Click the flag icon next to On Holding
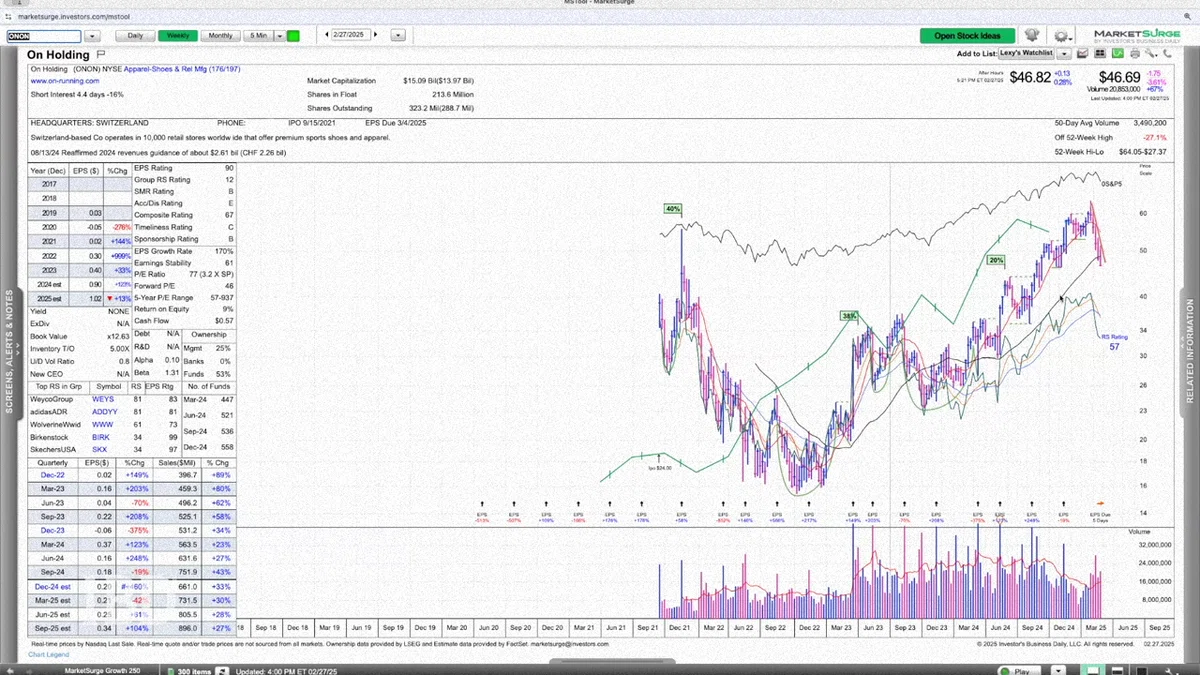This screenshot has height=675, width=1200. [100, 54]
